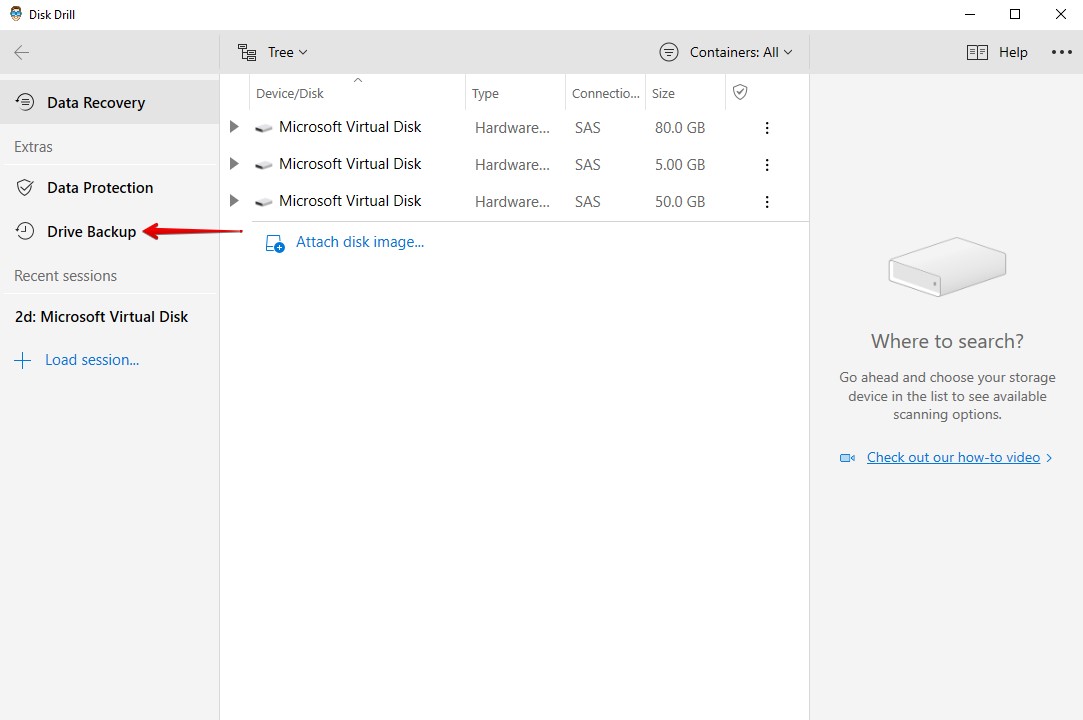Open the Check out our how-to video link
1083x720 pixels.
(953, 457)
